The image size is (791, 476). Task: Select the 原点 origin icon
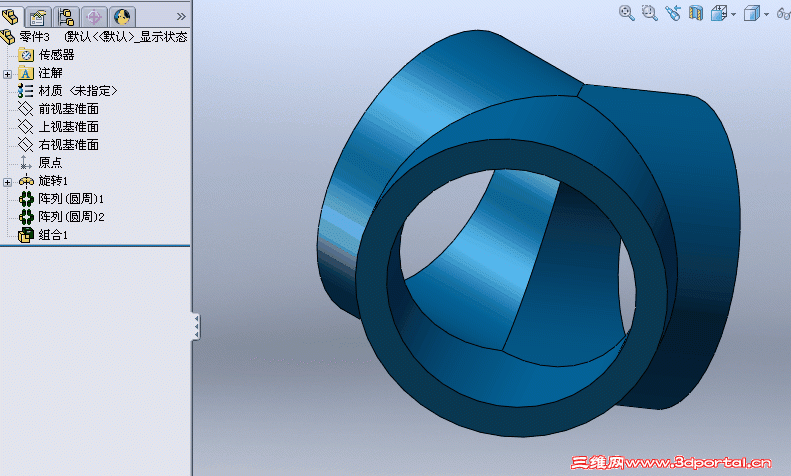(26, 162)
